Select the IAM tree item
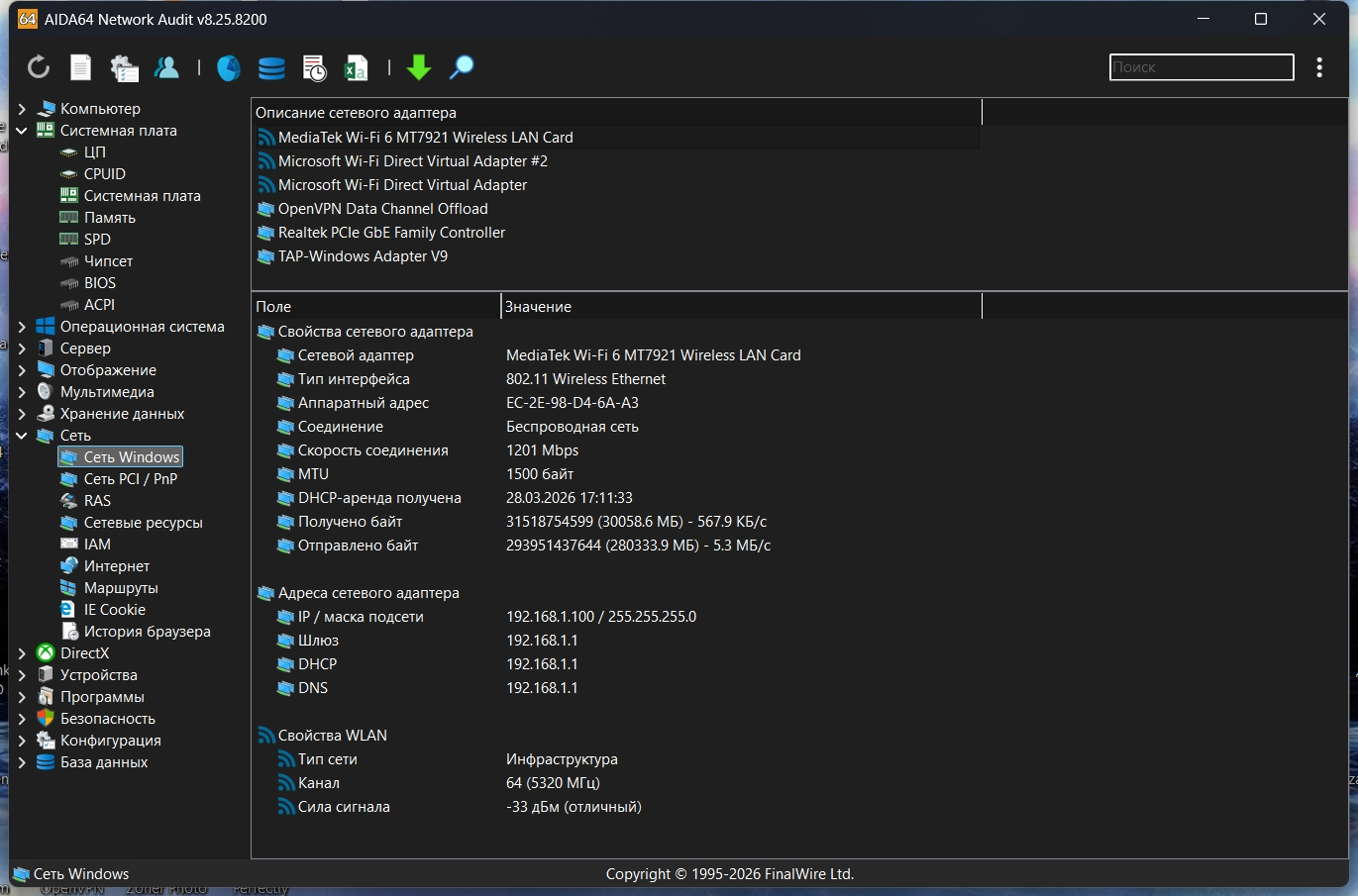This screenshot has width=1358, height=896. (x=97, y=545)
